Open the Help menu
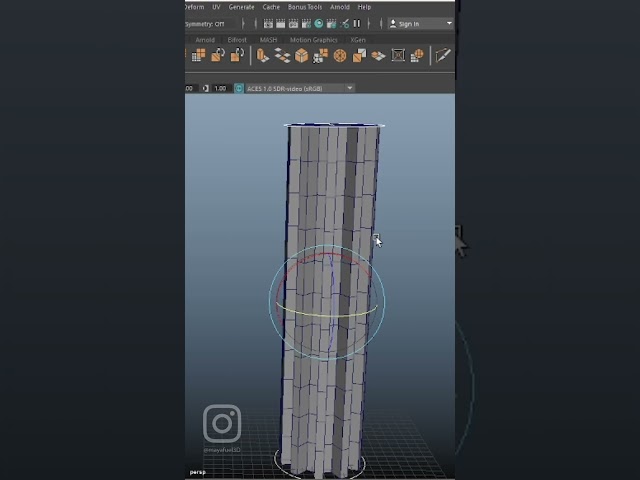640x480 pixels. [x=364, y=7]
